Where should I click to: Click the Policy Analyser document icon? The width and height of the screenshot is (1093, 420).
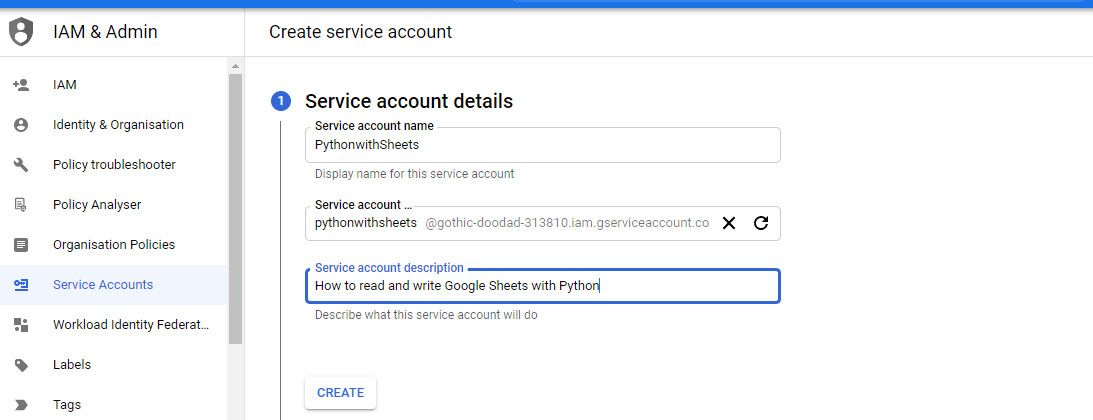[20, 205]
